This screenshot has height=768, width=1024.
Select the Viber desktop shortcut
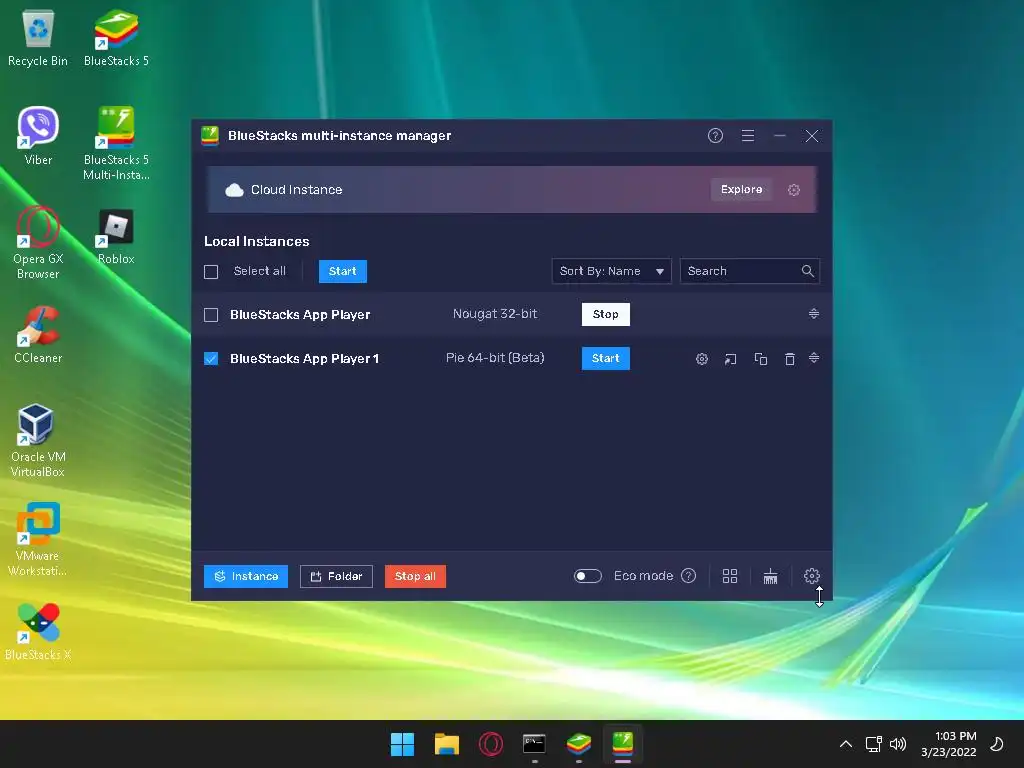coord(38,136)
